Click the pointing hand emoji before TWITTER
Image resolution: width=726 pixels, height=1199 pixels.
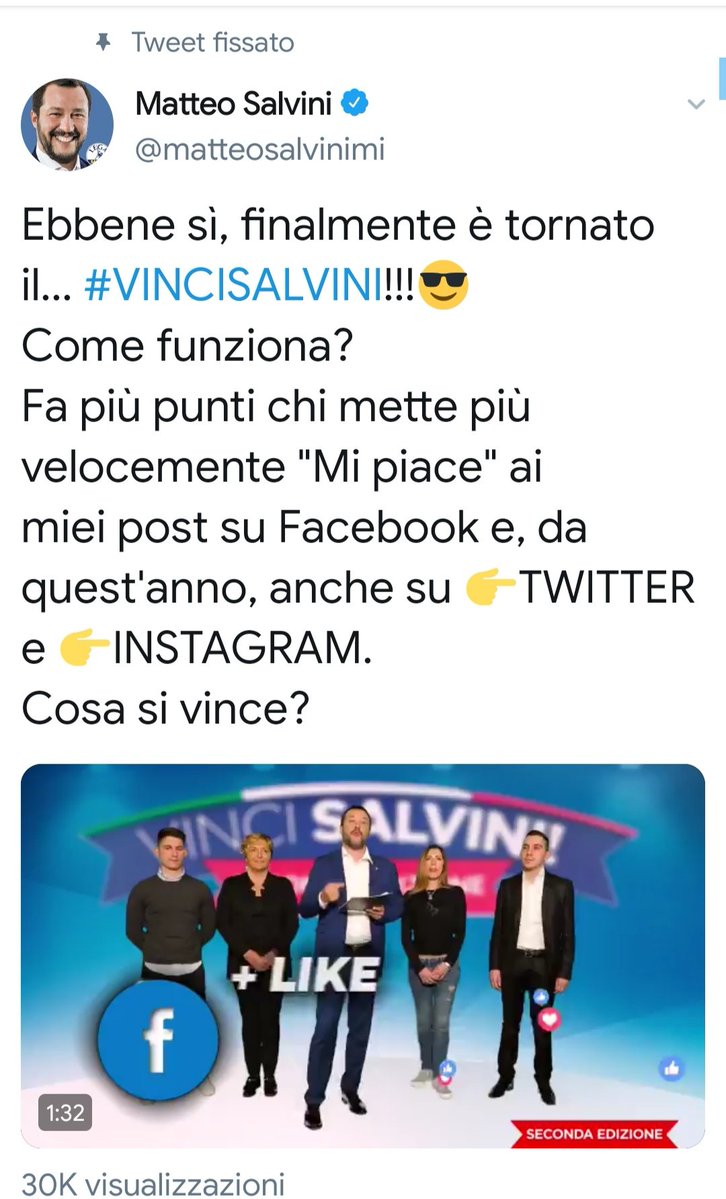pyautogui.click(x=491, y=588)
